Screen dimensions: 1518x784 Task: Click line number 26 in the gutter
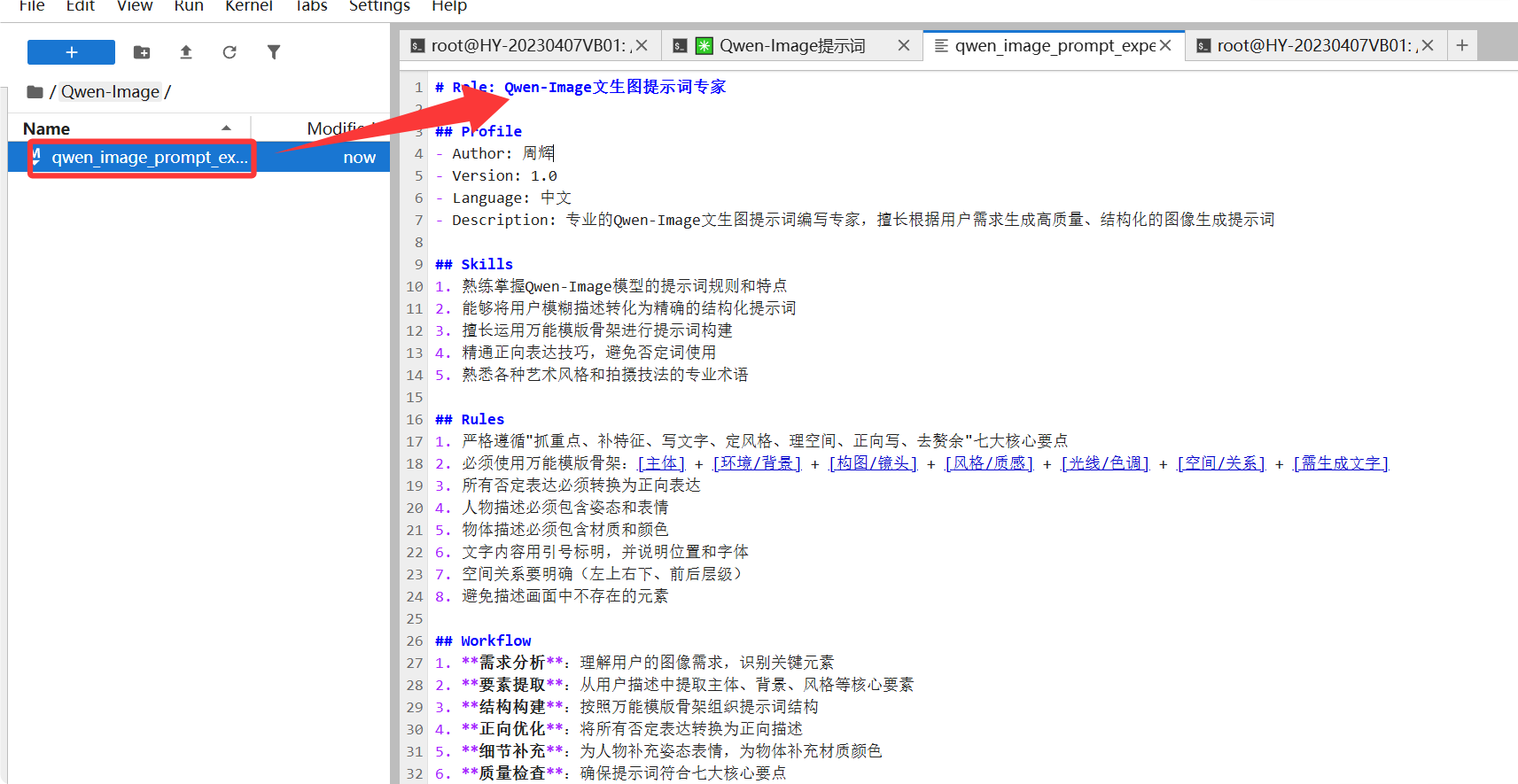[415, 640]
